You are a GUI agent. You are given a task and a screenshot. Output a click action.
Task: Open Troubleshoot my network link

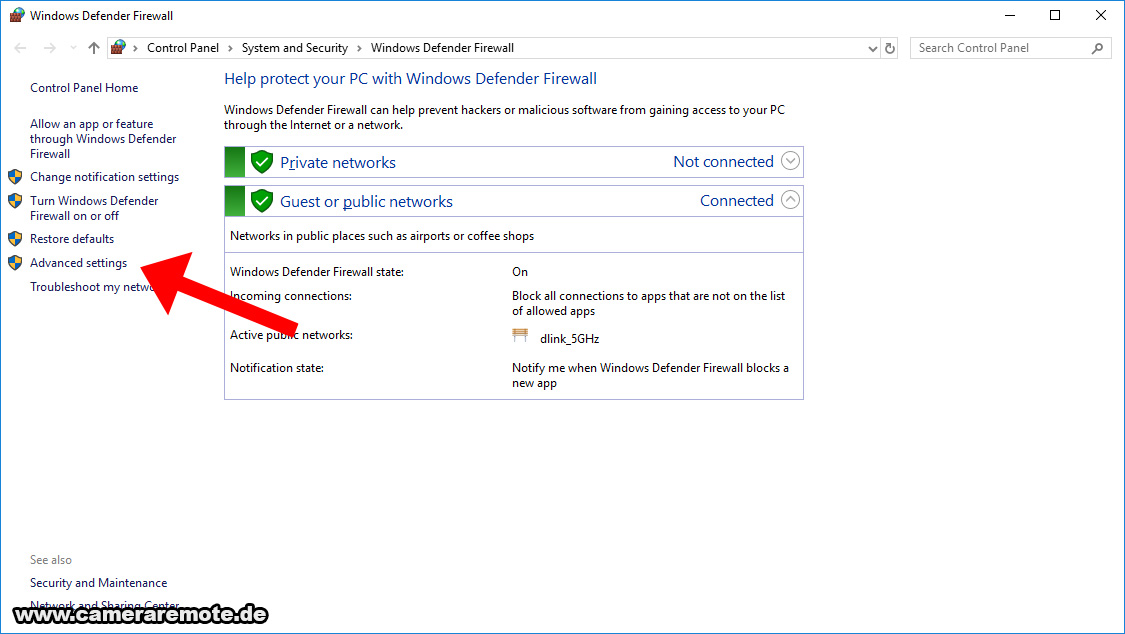pyautogui.click(x=92, y=287)
